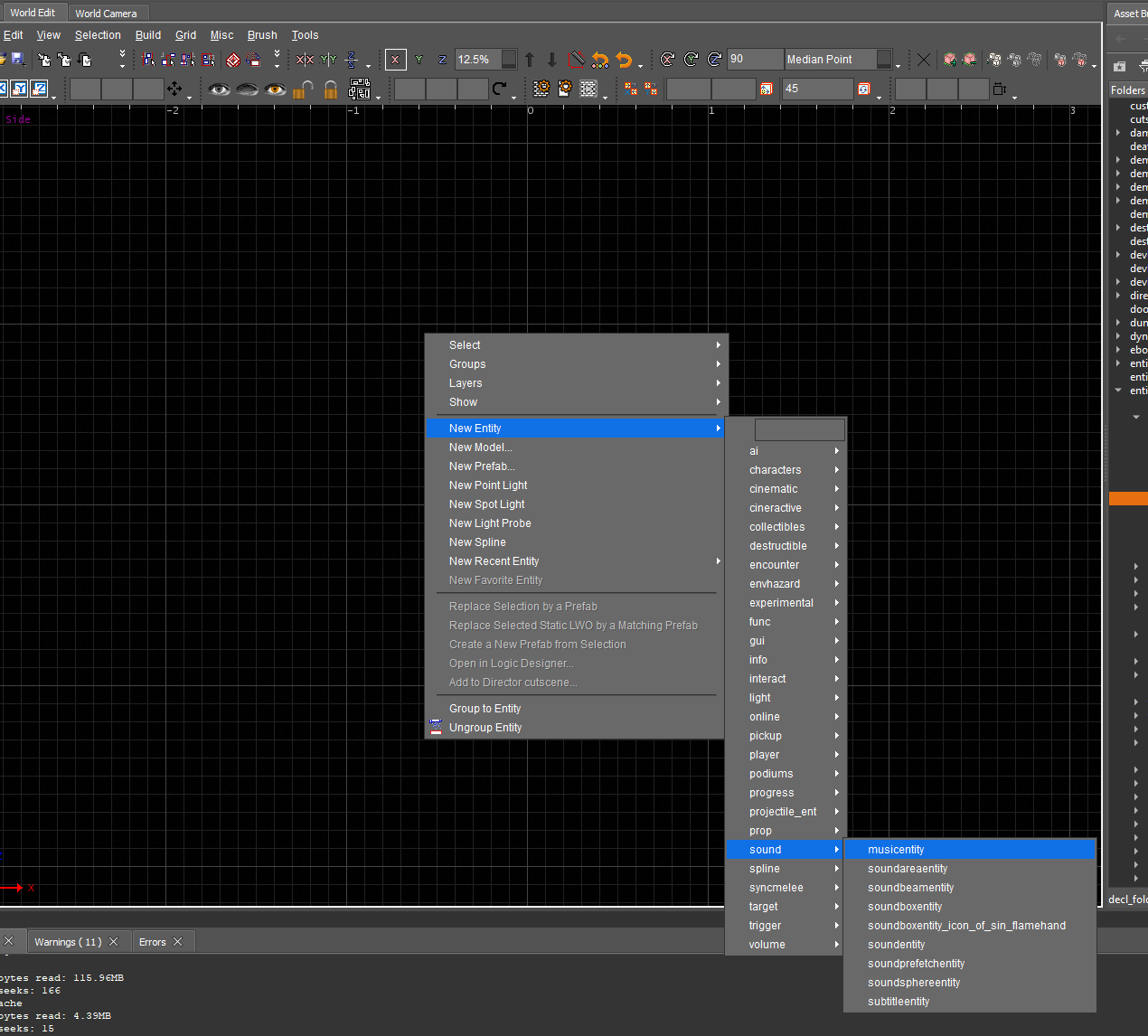Click the Rotate about X axis icon
Image resolution: width=1148 pixels, height=1036 pixels.
click(x=668, y=60)
